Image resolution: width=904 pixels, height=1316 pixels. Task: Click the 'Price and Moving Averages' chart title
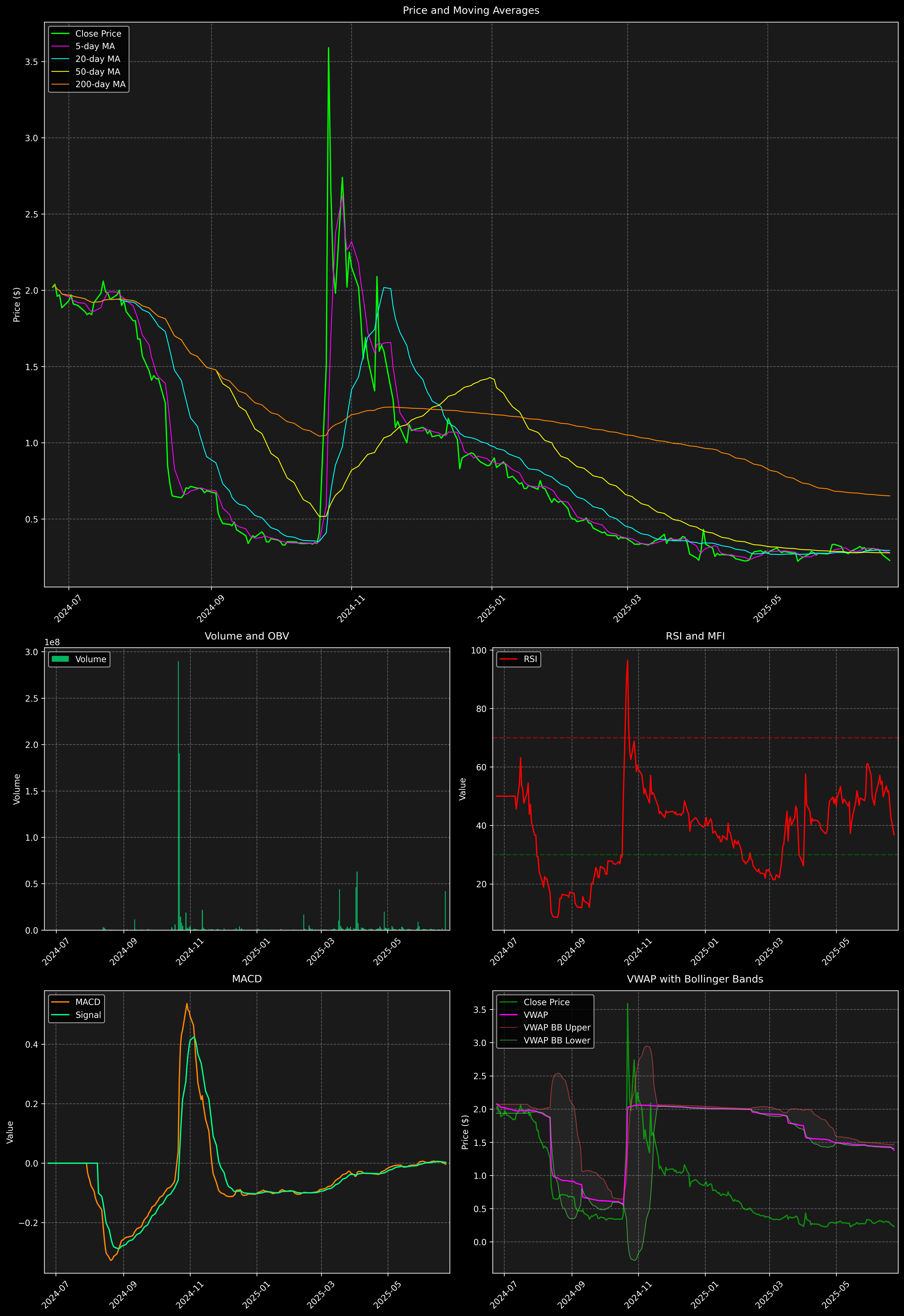coord(471,10)
